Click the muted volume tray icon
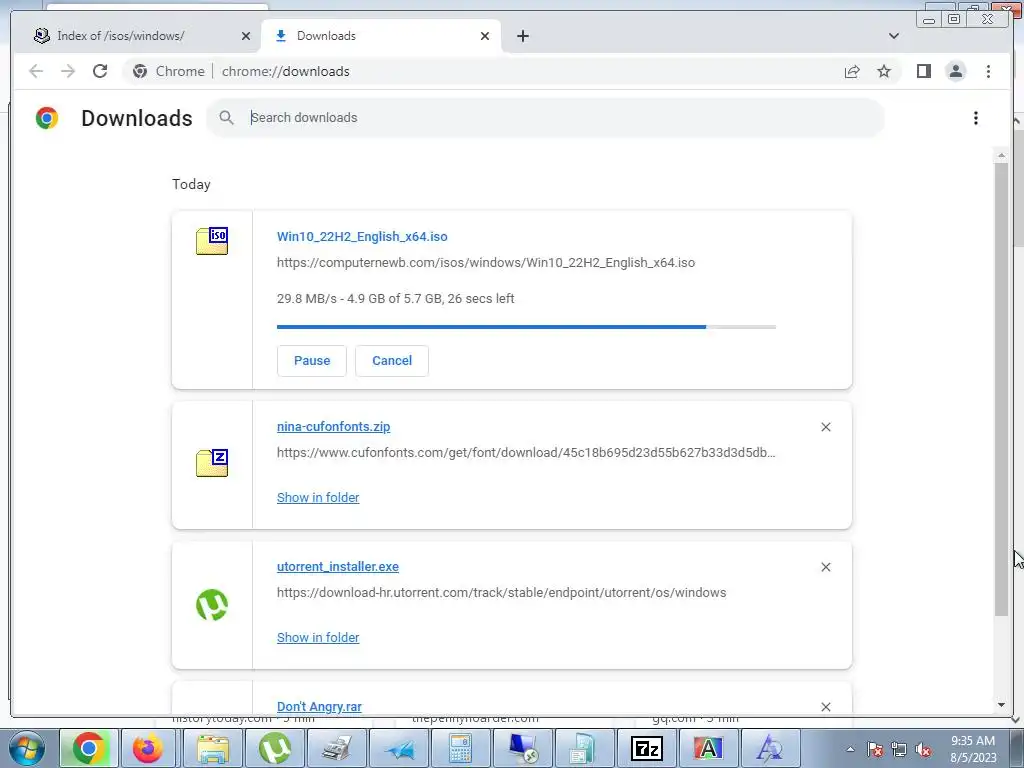The height and width of the screenshot is (768, 1024). click(923, 750)
